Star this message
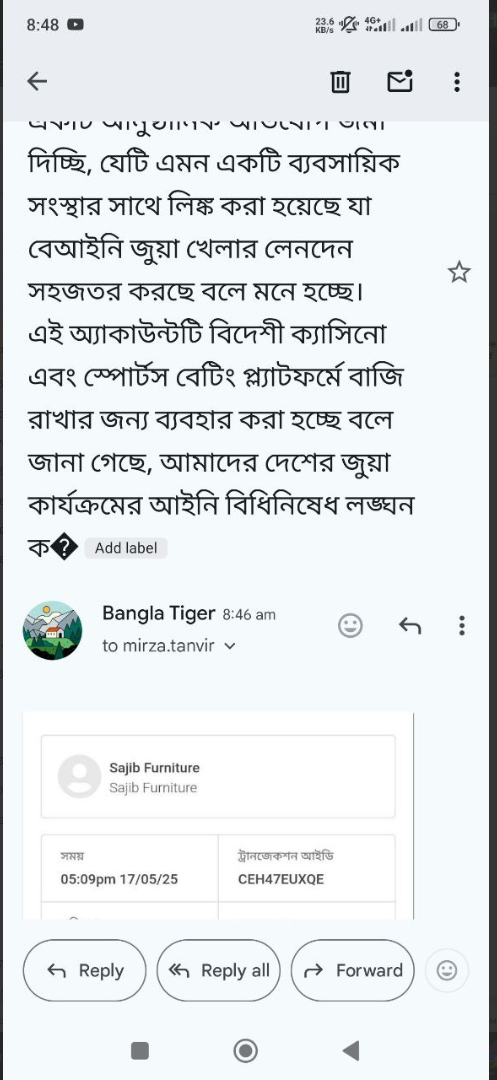 (x=459, y=273)
